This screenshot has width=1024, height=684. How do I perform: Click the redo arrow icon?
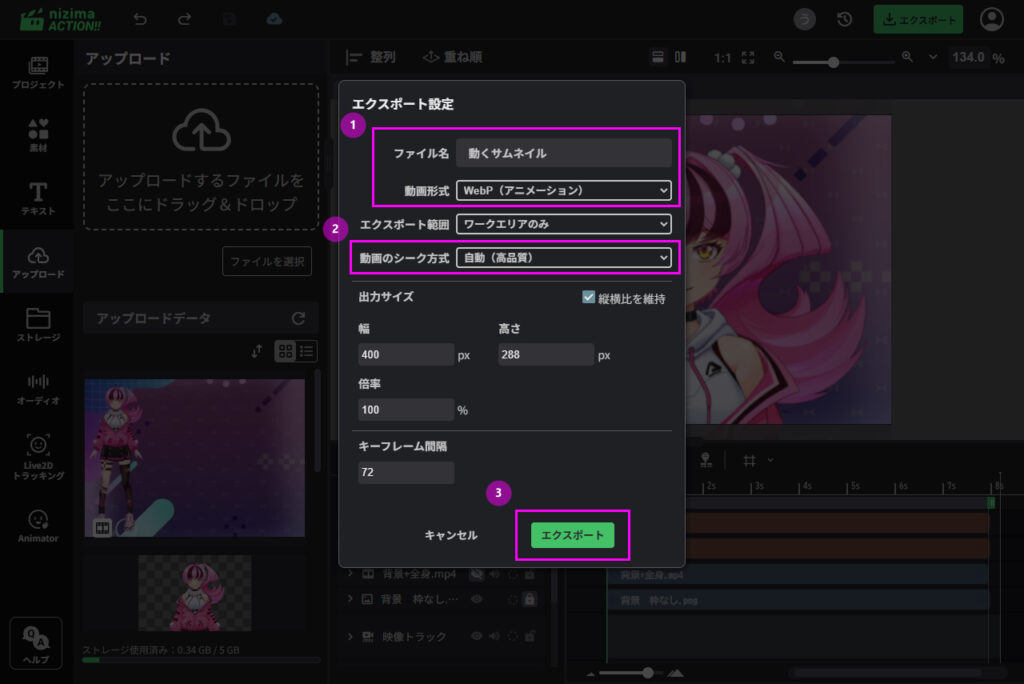click(x=184, y=19)
